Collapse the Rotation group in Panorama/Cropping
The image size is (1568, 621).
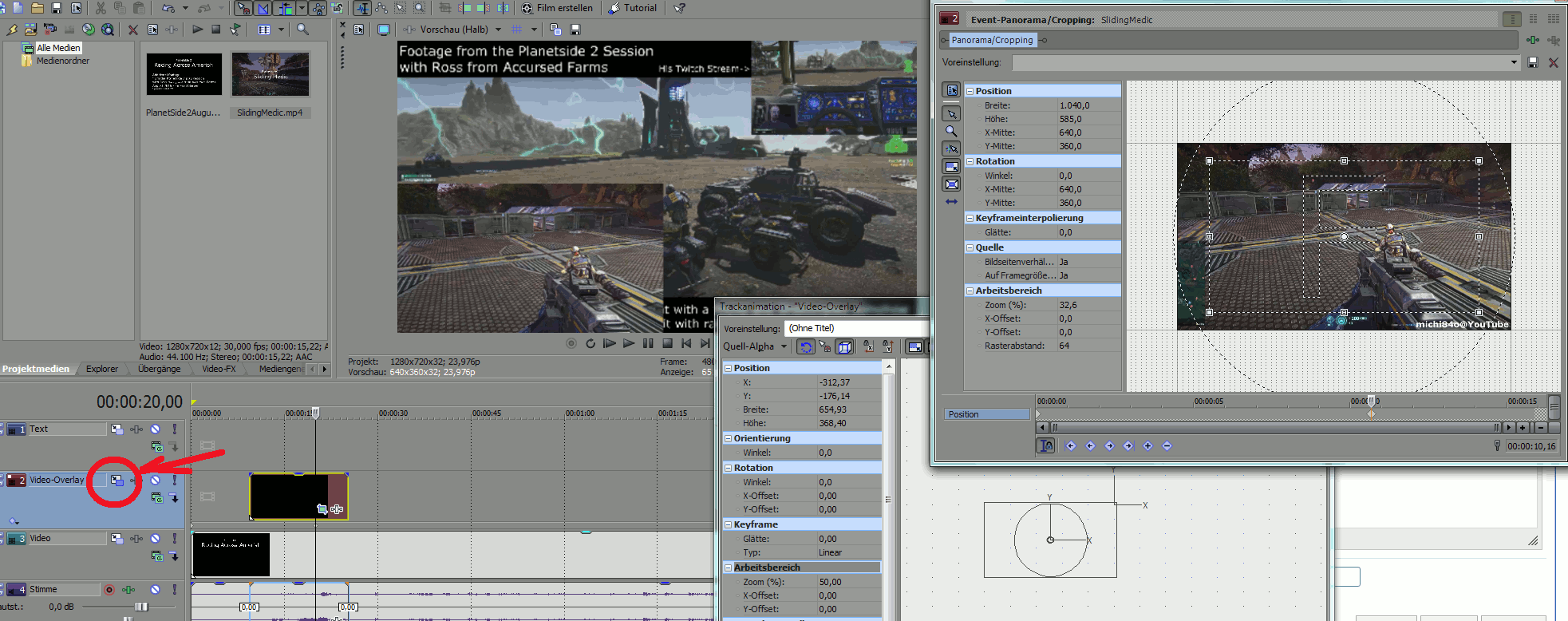(970, 161)
